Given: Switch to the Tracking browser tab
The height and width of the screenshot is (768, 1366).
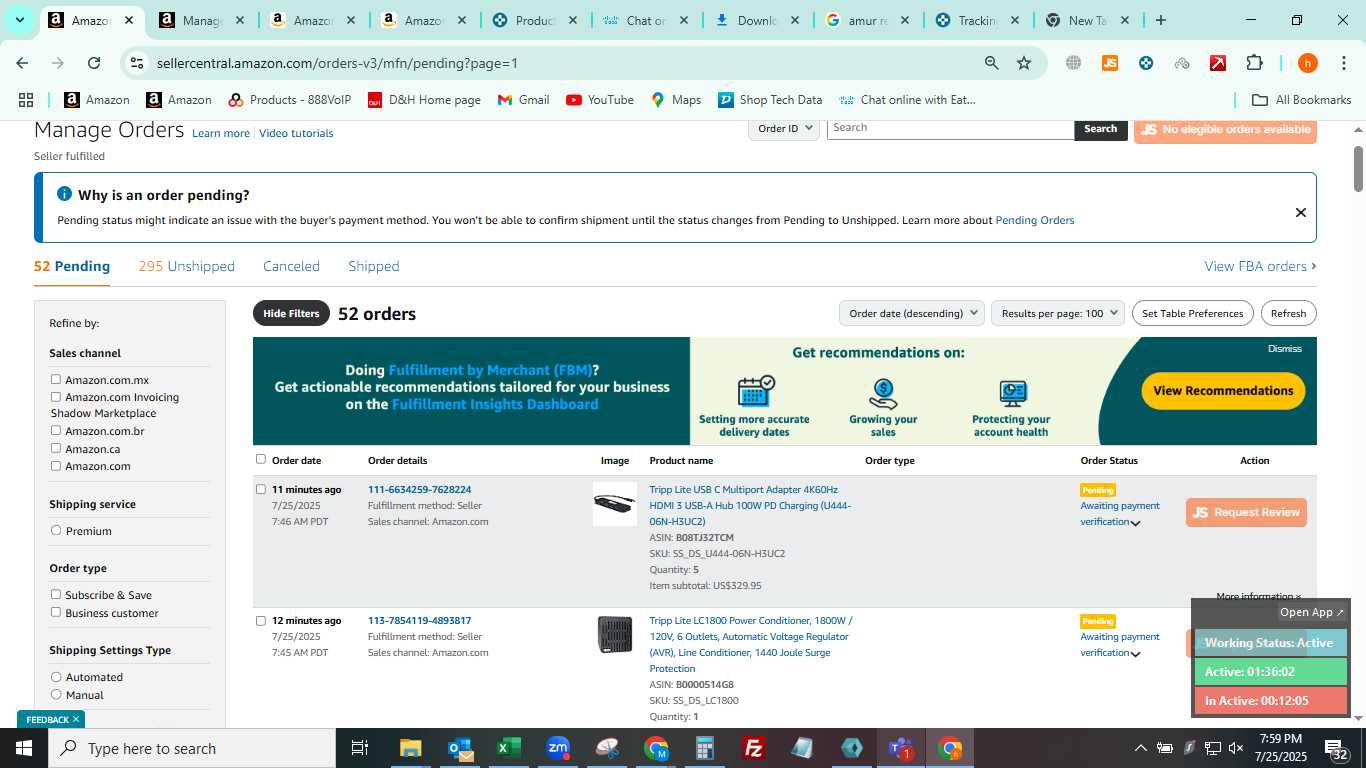Looking at the screenshot, I should click(978, 20).
